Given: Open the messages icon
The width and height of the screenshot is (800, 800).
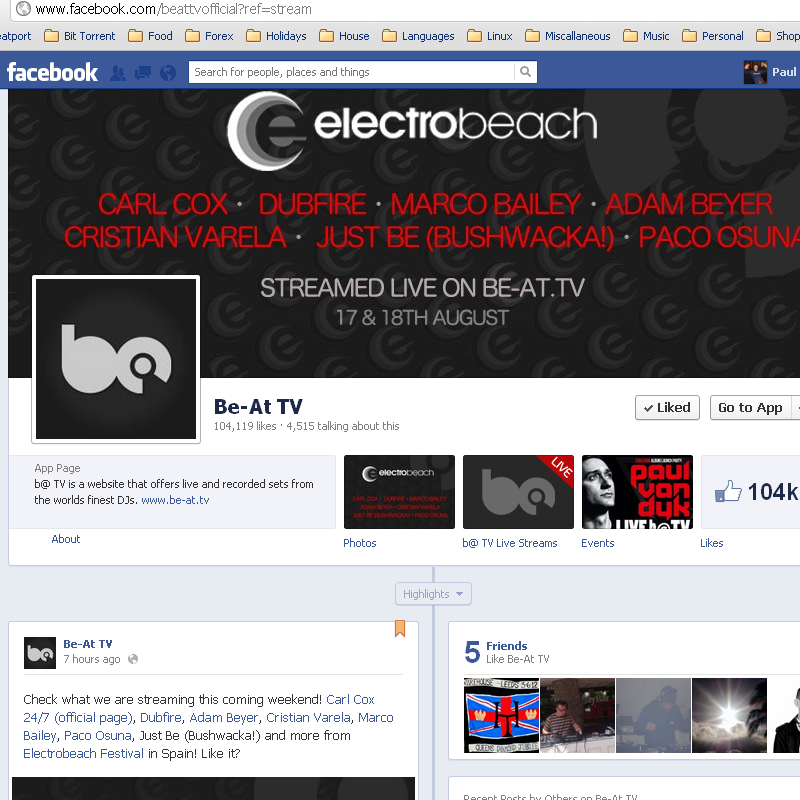Looking at the screenshot, I should pos(143,73).
